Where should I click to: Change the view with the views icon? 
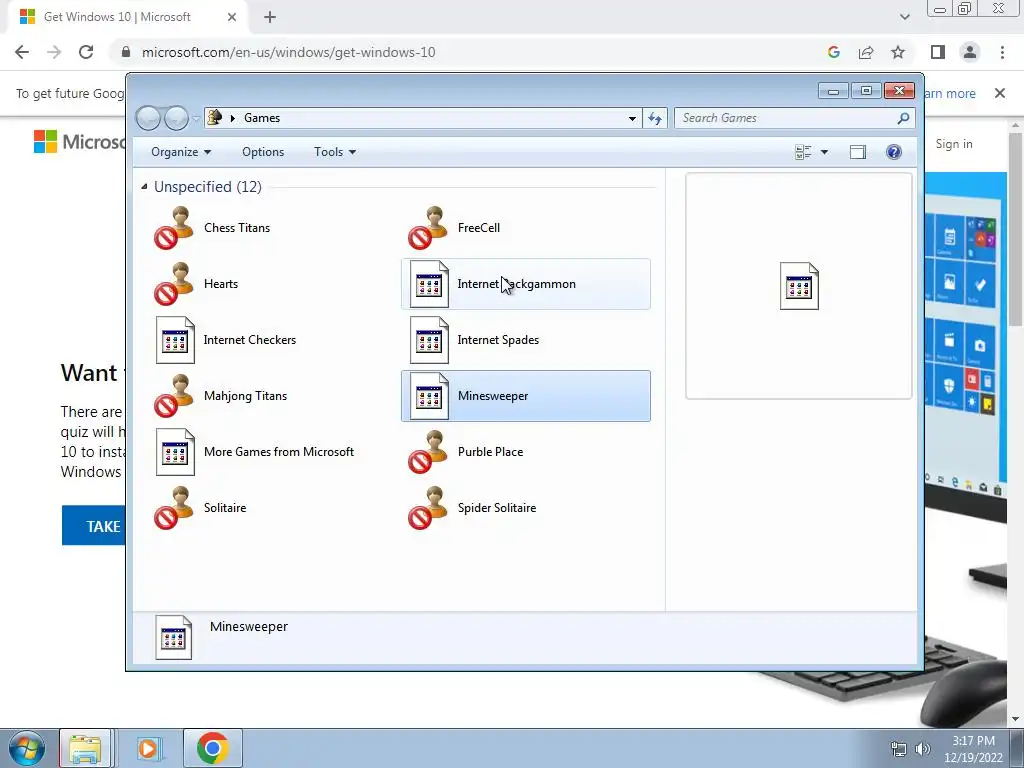pos(803,152)
